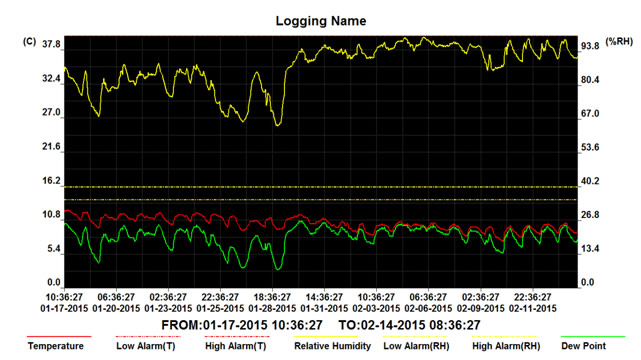Click the (C) left axis unit label
The width and height of the screenshot is (641, 360).
pyautogui.click(x=29, y=41)
